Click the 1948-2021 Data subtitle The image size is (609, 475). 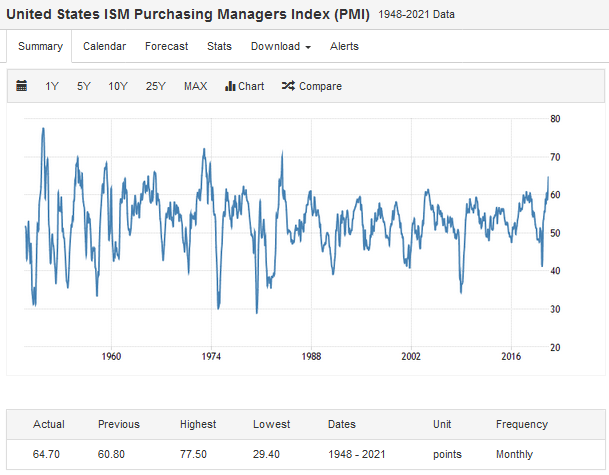(x=416, y=14)
